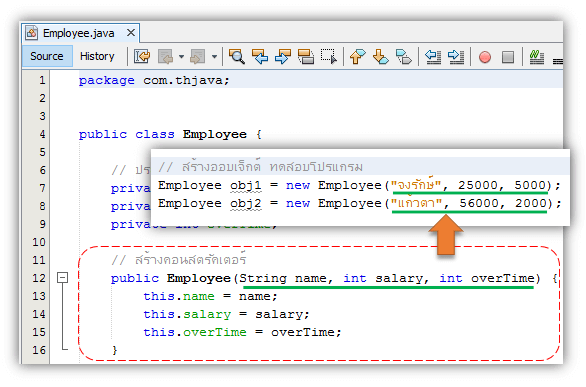Image resolution: width=586 pixels, height=387 pixels.
Task: Click 'this.name = name;' code line
Action: [x=210, y=296]
